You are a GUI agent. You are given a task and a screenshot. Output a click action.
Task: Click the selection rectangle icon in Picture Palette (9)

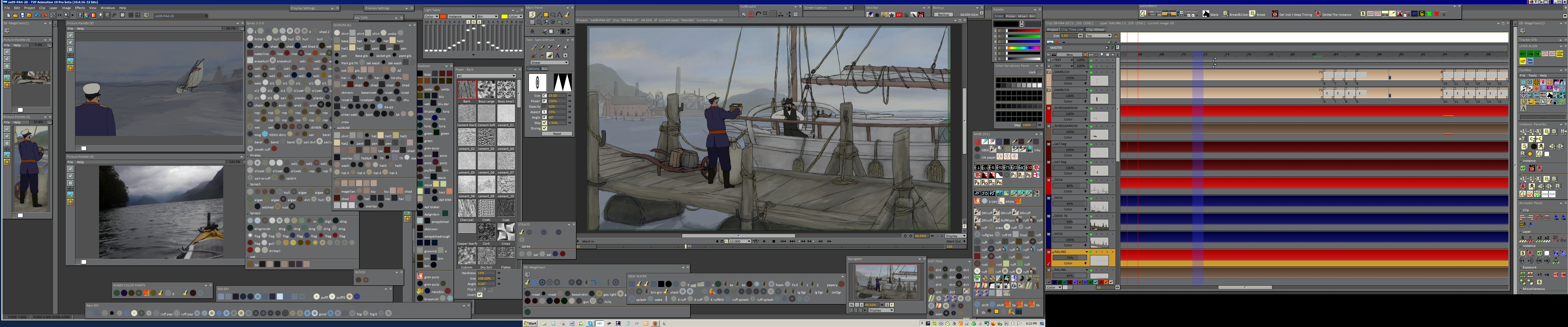click(x=71, y=36)
